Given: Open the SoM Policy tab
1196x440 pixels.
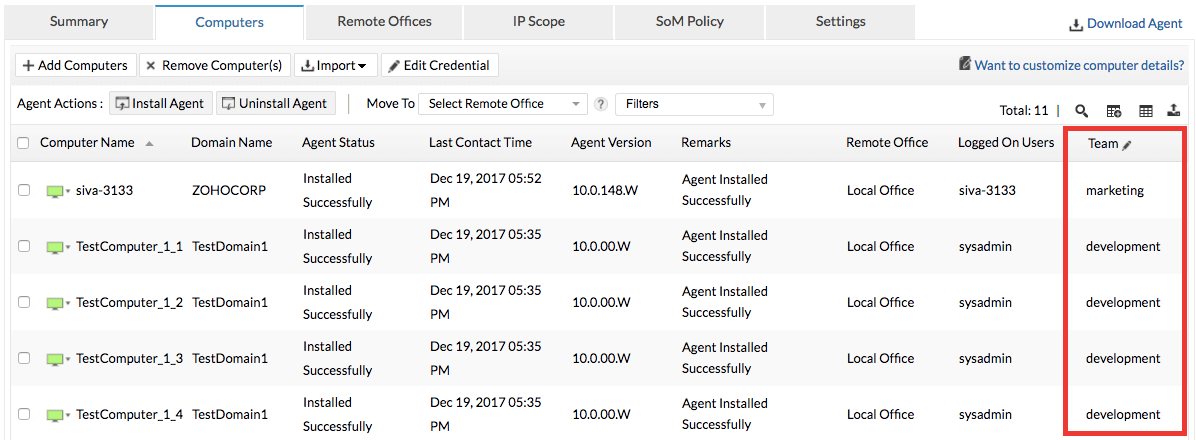Looking at the screenshot, I should click(x=689, y=21).
